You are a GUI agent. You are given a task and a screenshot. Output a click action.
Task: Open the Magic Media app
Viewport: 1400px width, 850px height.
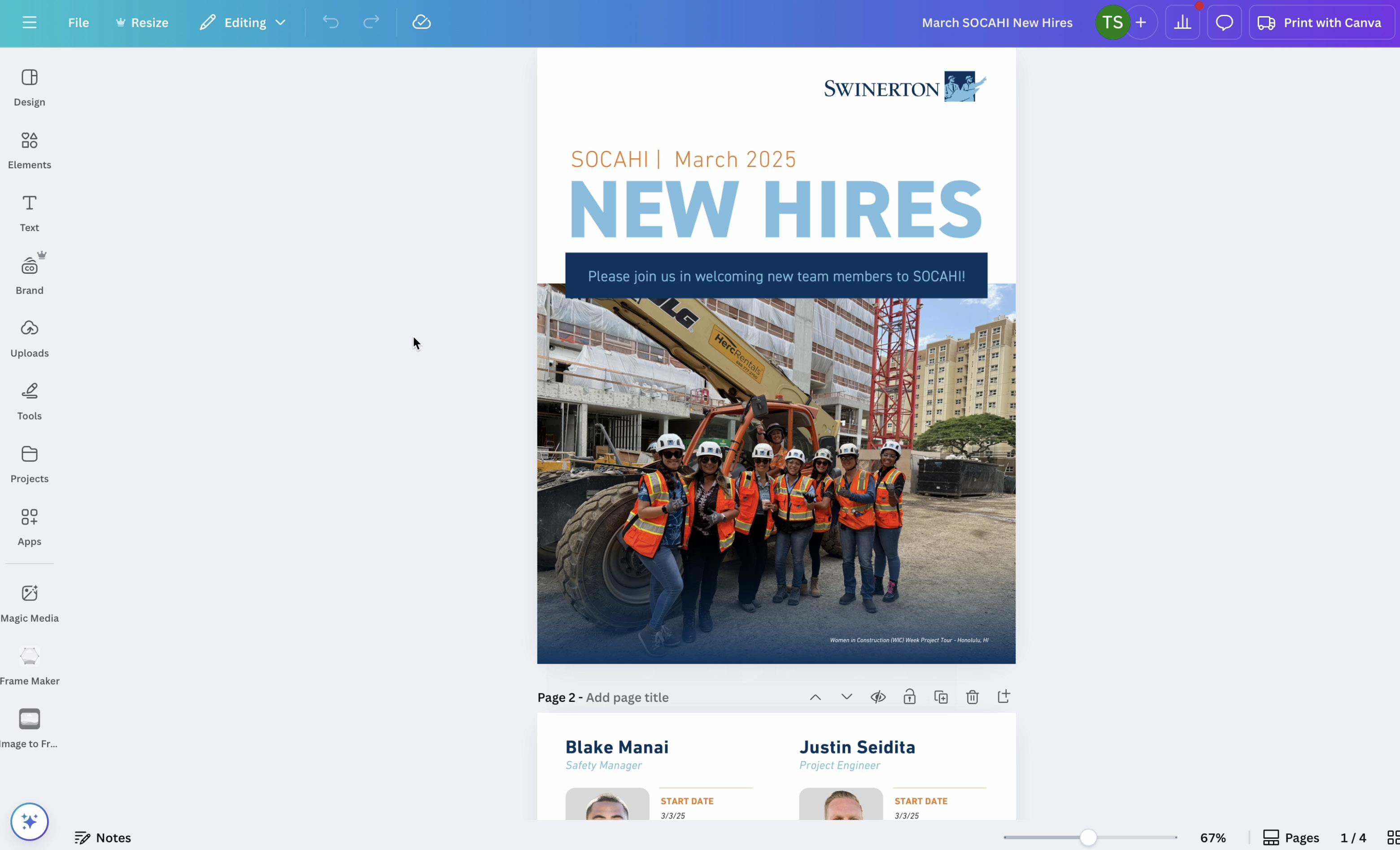29,603
